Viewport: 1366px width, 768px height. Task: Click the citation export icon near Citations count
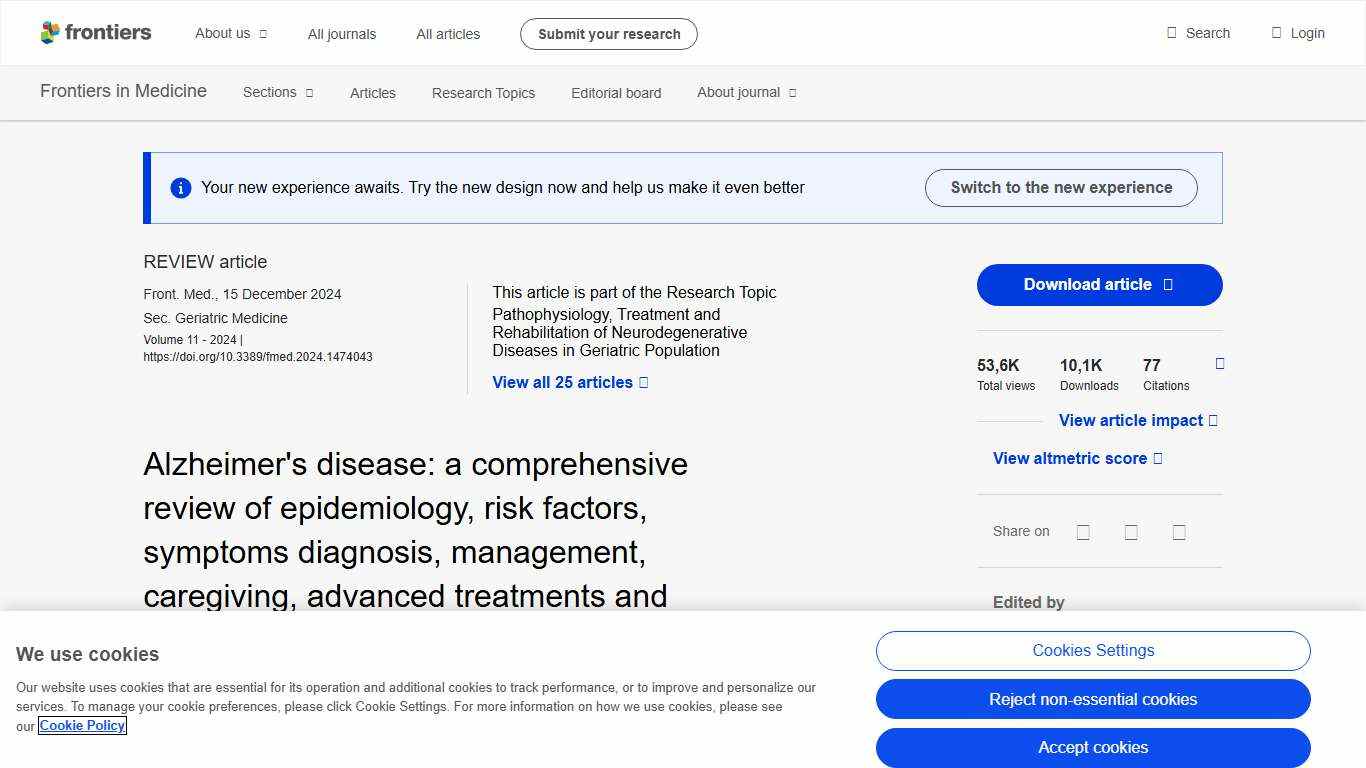(1219, 364)
